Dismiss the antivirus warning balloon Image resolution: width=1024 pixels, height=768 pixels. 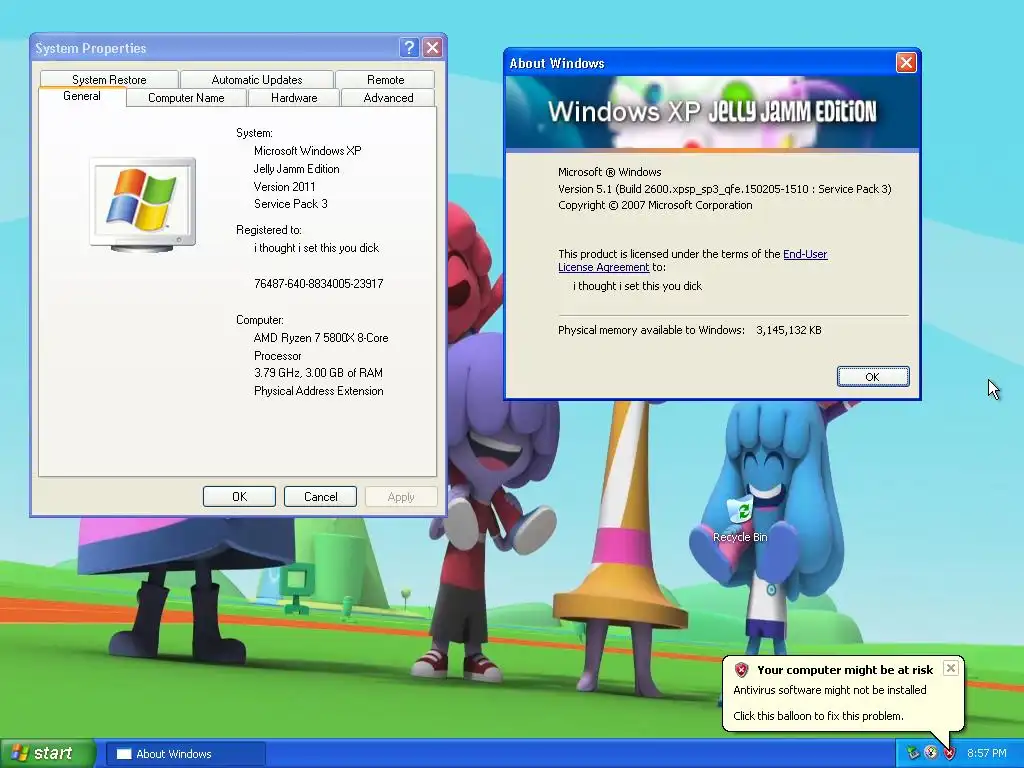(x=951, y=667)
